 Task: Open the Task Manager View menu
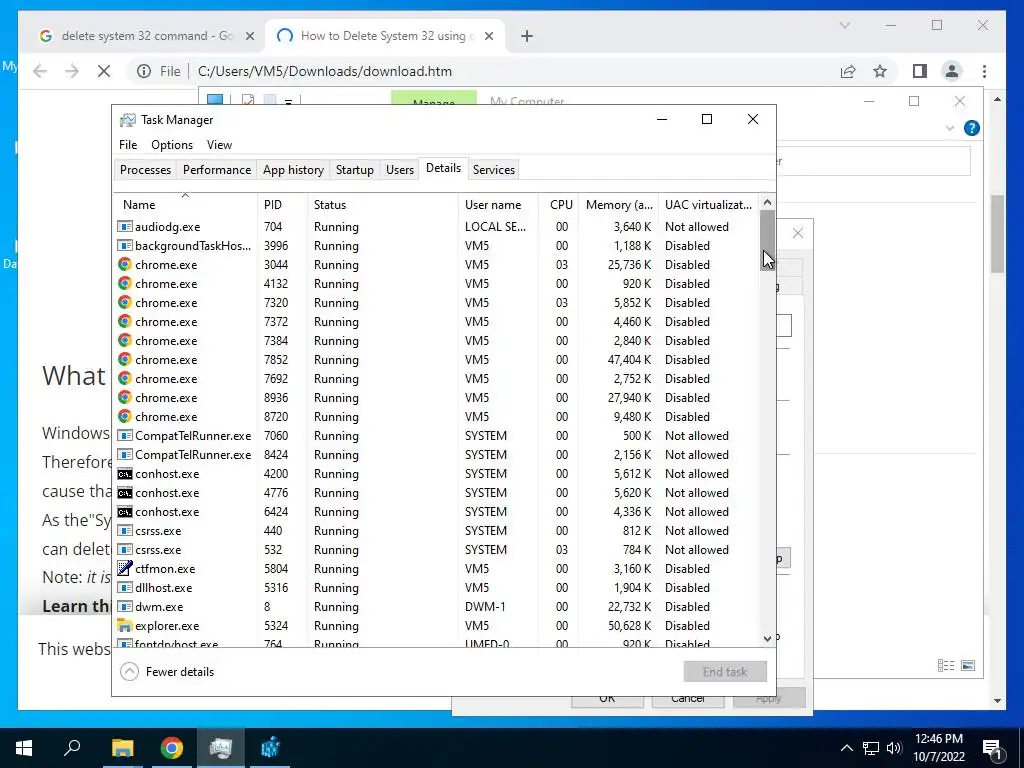point(219,145)
